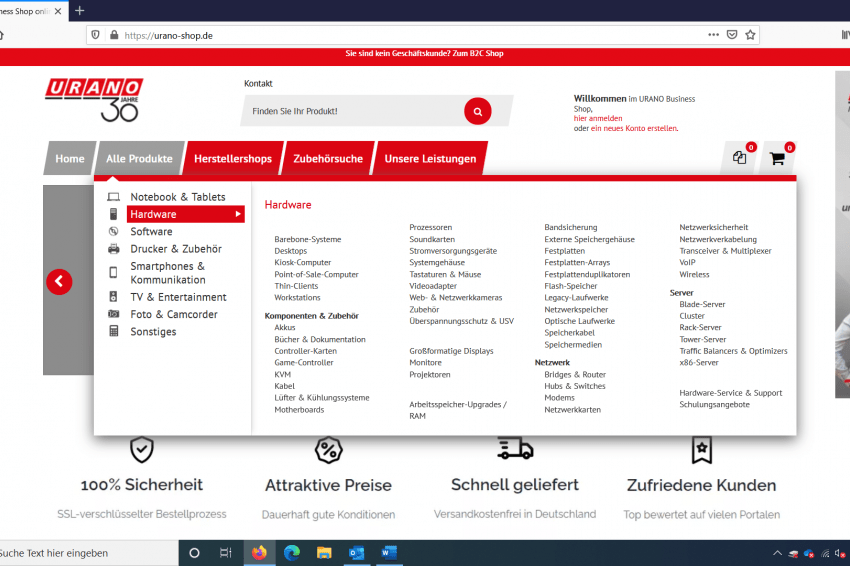Image resolution: width=850 pixels, height=566 pixels.
Task: Open the Prozessoren link
Action: point(430,227)
